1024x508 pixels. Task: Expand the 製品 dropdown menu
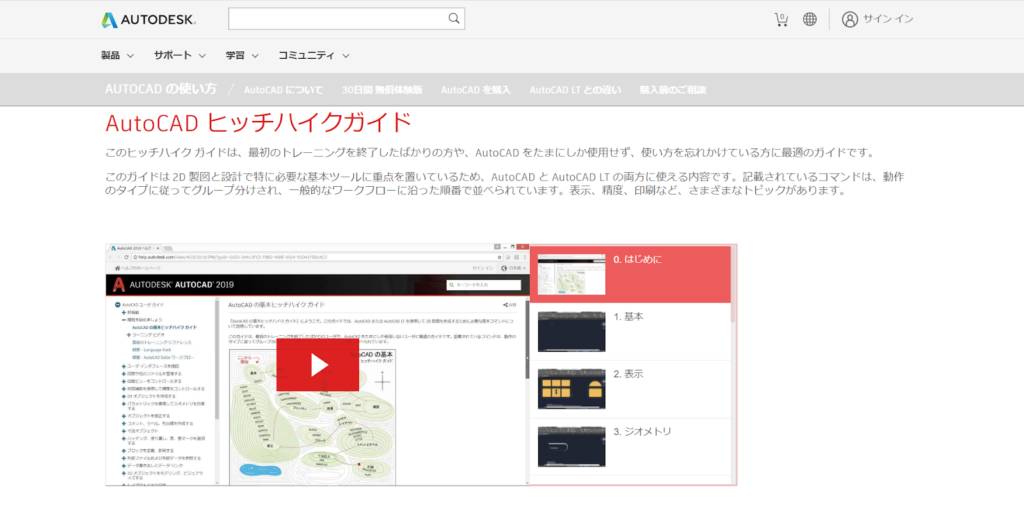point(118,56)
